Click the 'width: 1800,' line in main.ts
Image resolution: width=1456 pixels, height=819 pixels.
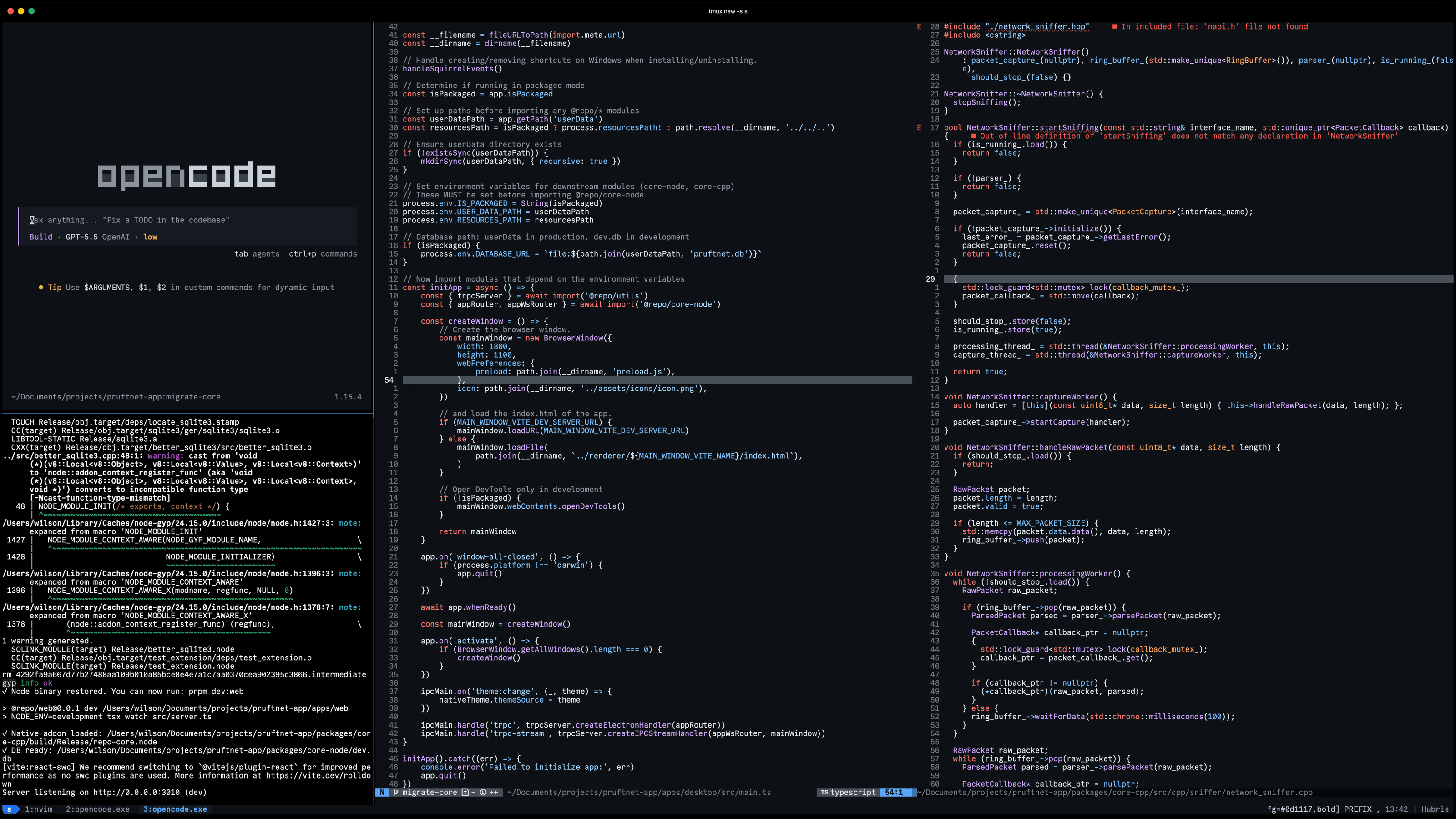(484, 346)
